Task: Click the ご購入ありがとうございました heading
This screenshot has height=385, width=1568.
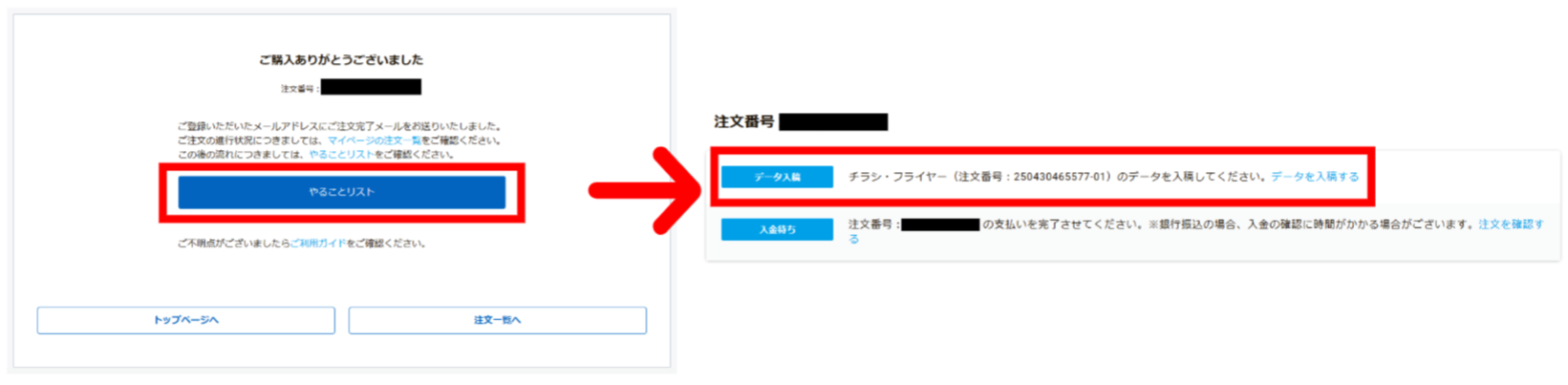Action: click(341, 59)
